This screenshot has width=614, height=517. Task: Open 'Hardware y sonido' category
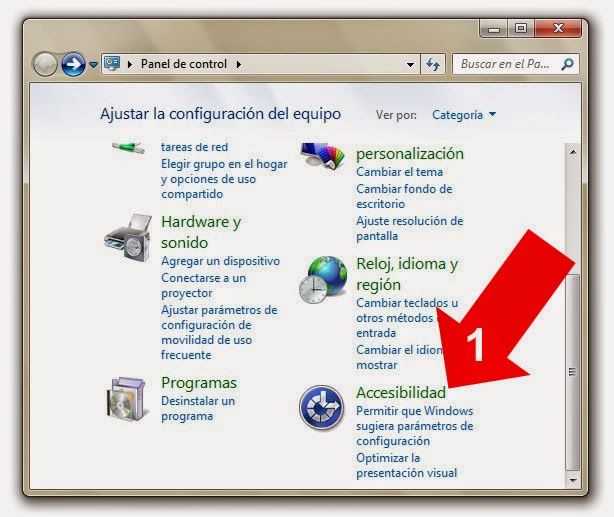(201, 232)
